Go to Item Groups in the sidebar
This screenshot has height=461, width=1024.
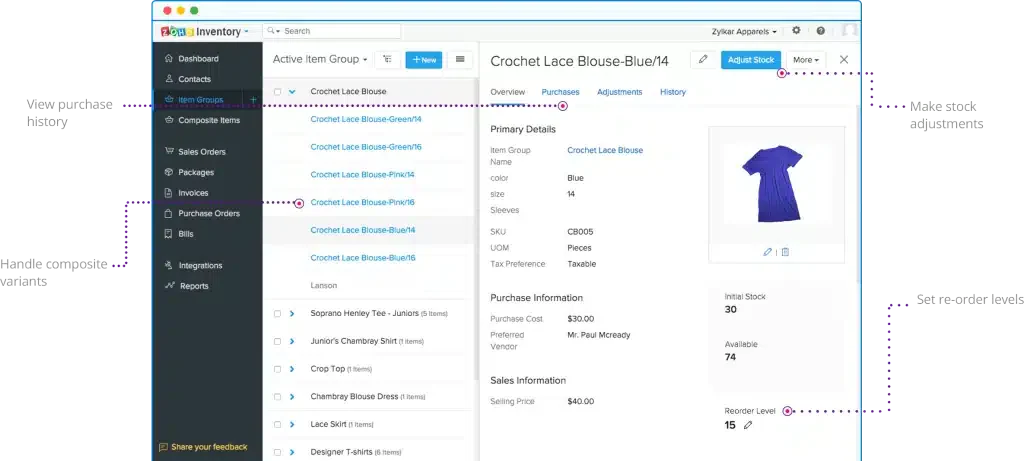coord(200,100)
